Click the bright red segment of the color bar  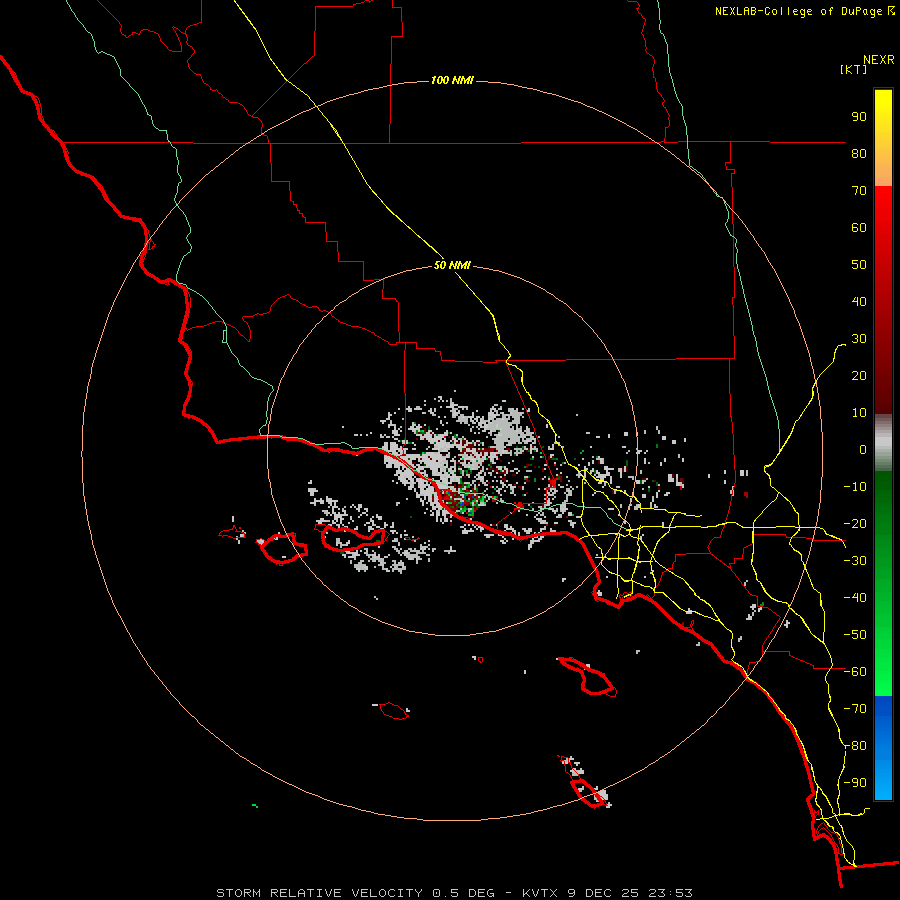[x=883, y=300]
